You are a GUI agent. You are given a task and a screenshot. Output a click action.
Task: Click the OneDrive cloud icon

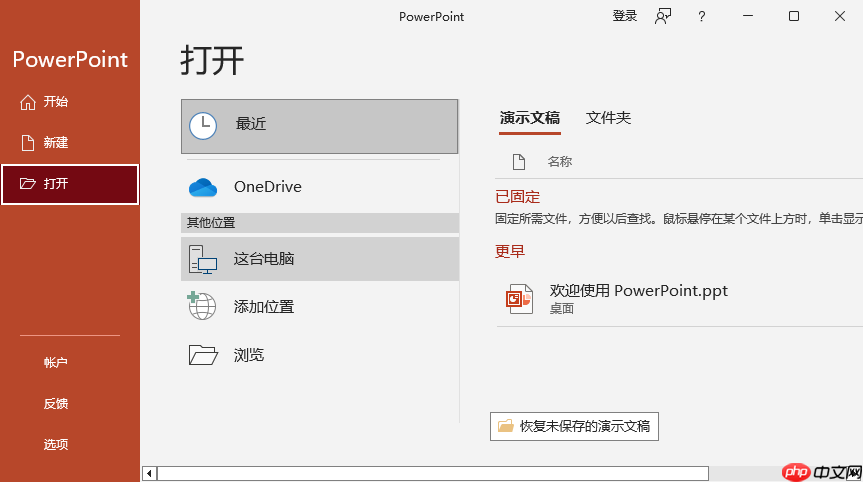pos(203,188)
